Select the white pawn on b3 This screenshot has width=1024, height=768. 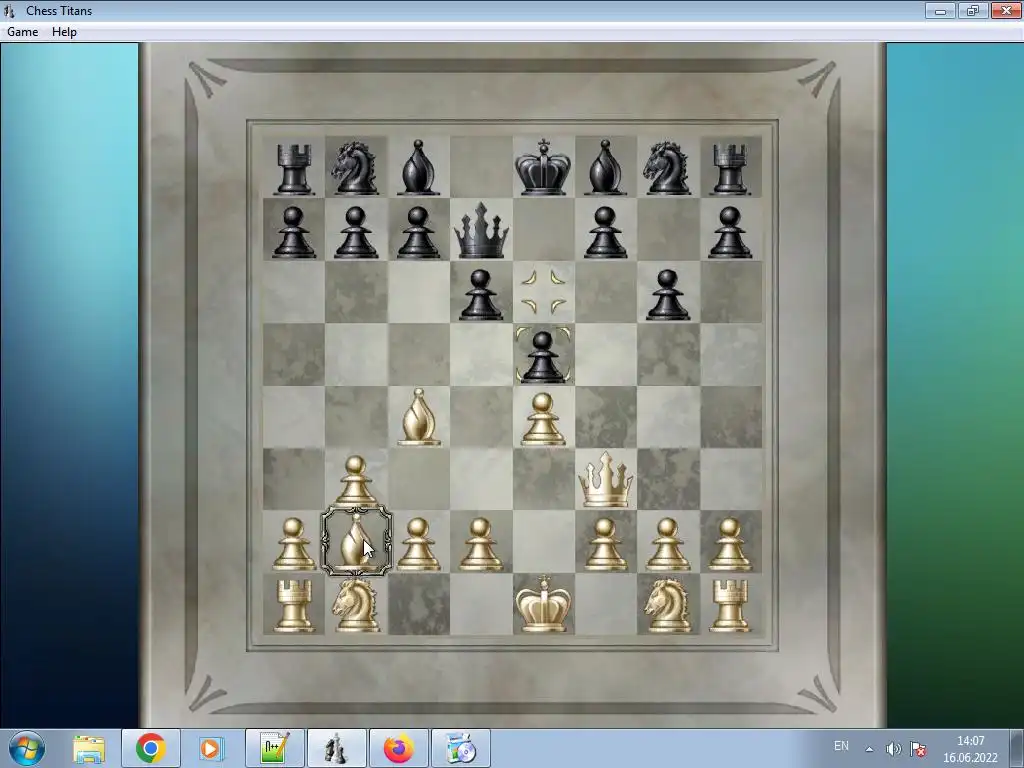coord(355,480)
